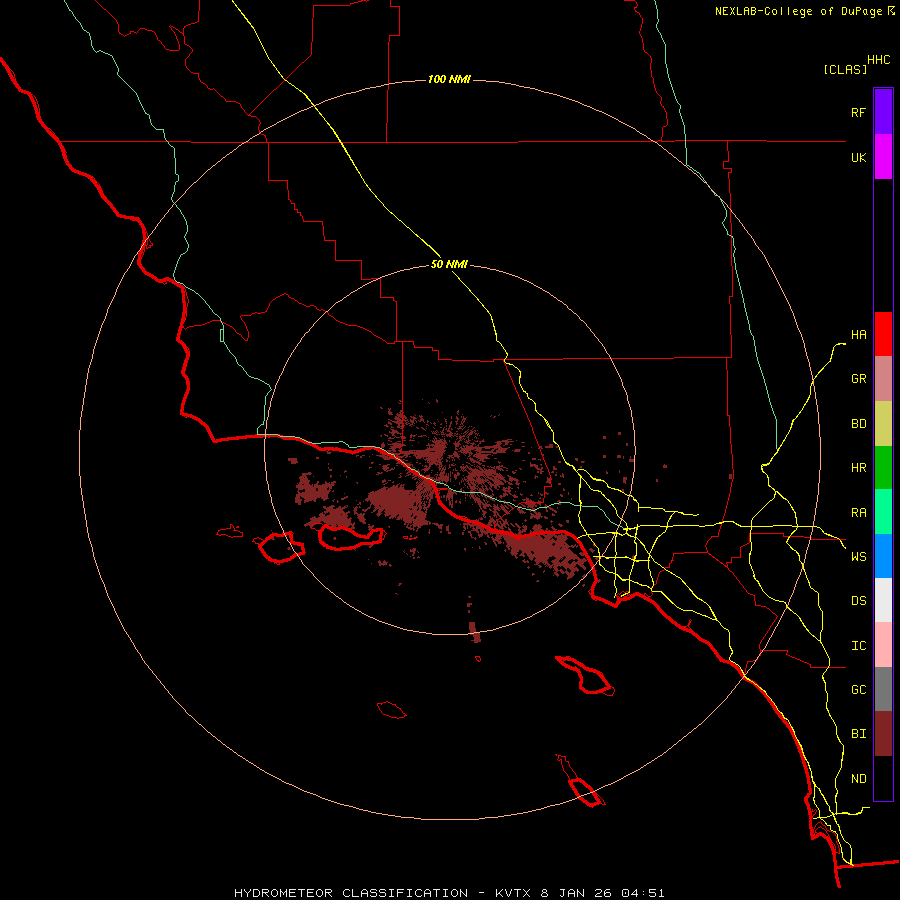900x900 pixels.
Task: Click the HA legend label
Action: click(858, 334)
